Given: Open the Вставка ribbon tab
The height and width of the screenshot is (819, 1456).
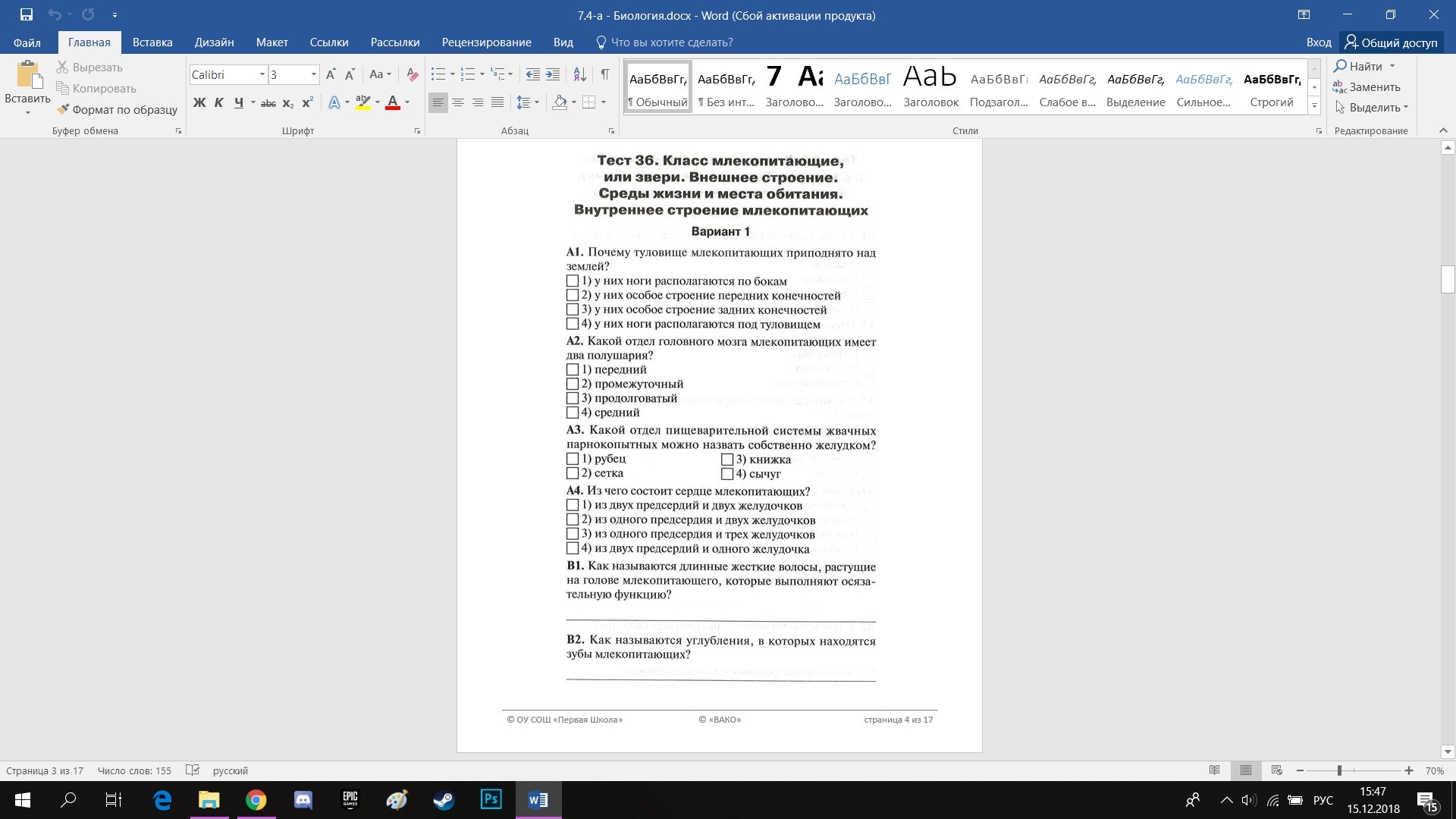Looking at the screenshot, I should click(x=152, y=42).
